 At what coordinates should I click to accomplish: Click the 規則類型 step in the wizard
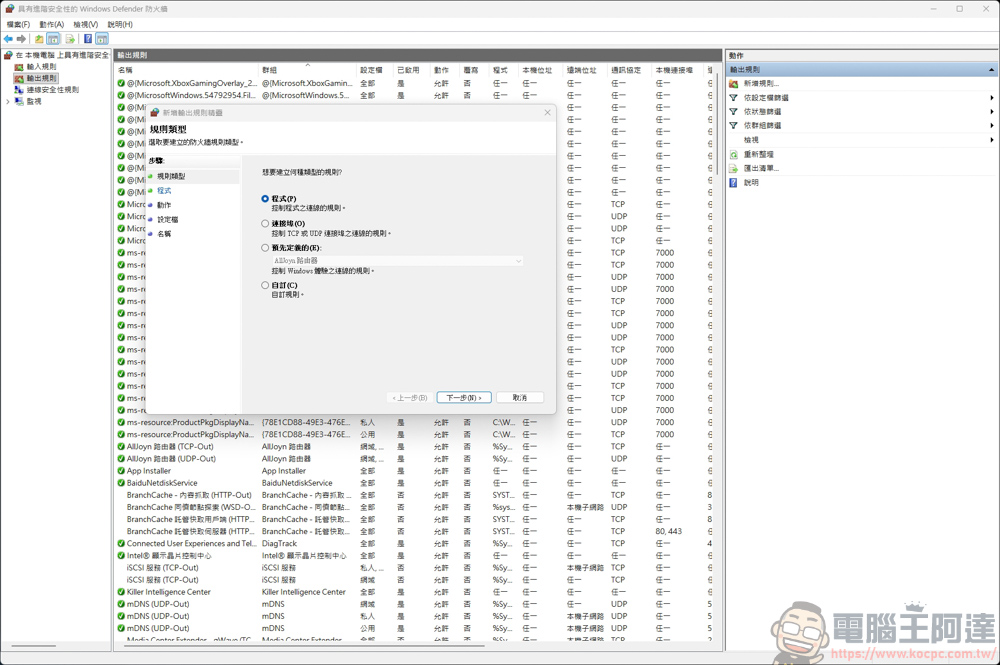171,176
